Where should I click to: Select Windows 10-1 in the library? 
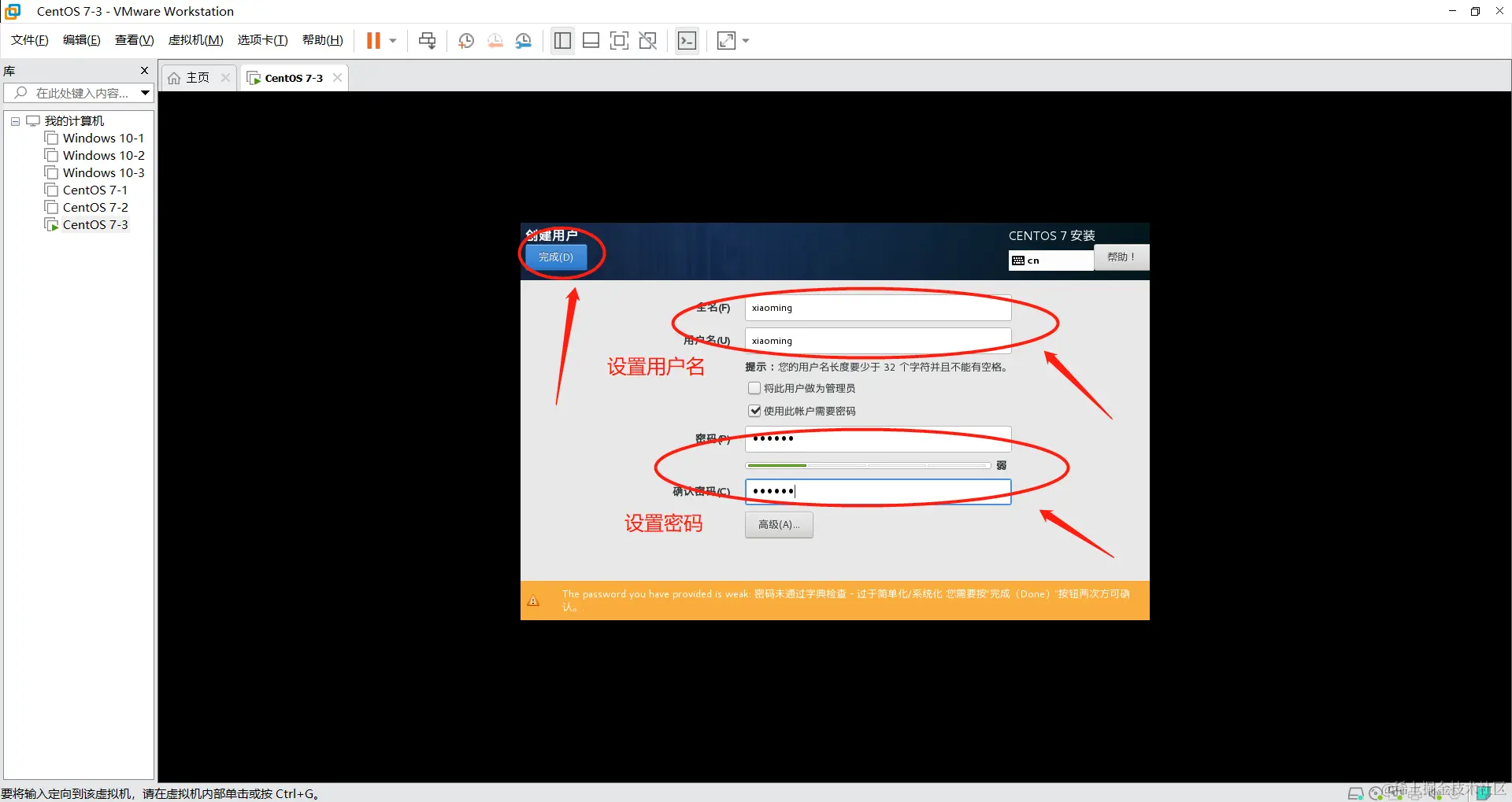click(x=104, y=139)
